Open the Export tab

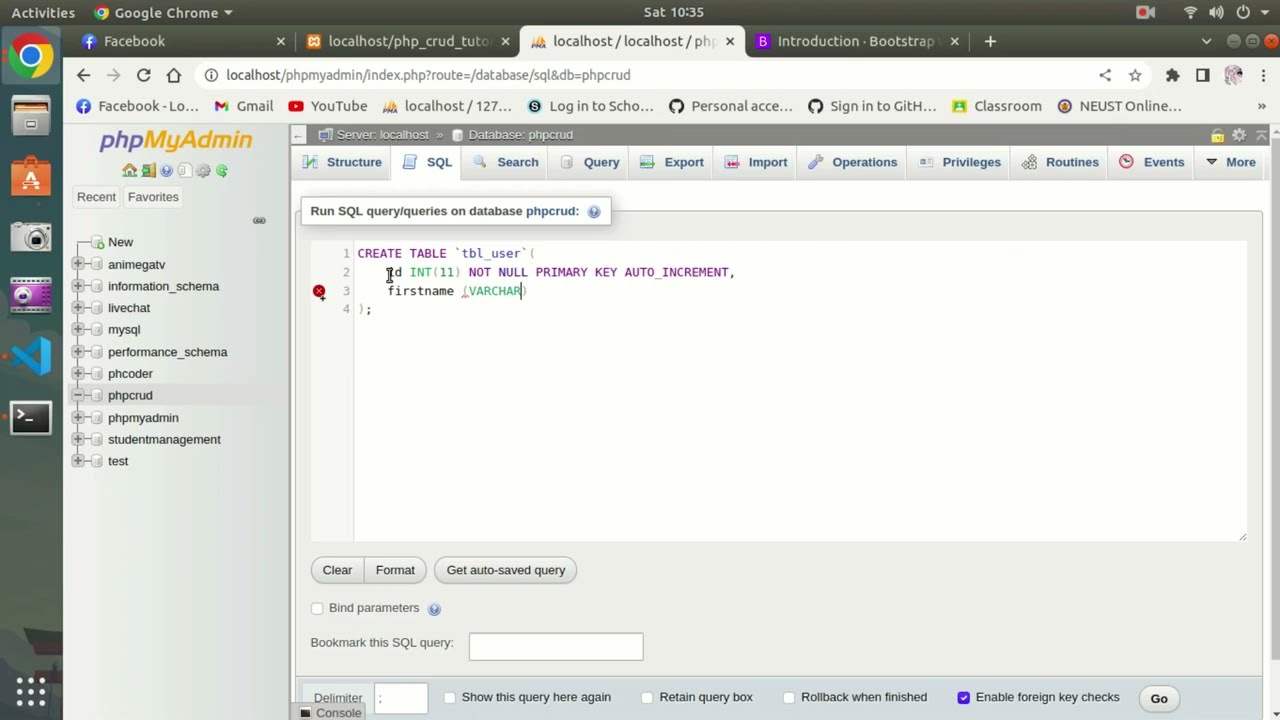click(672, 162)
